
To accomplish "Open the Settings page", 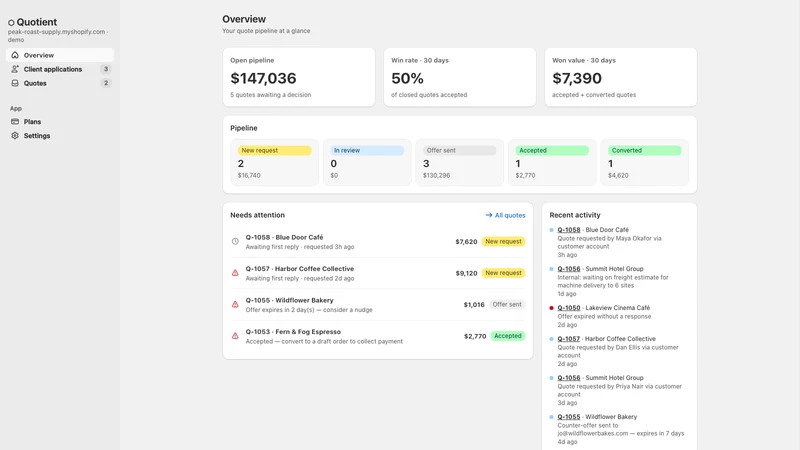I will click(x=60, y=136).
